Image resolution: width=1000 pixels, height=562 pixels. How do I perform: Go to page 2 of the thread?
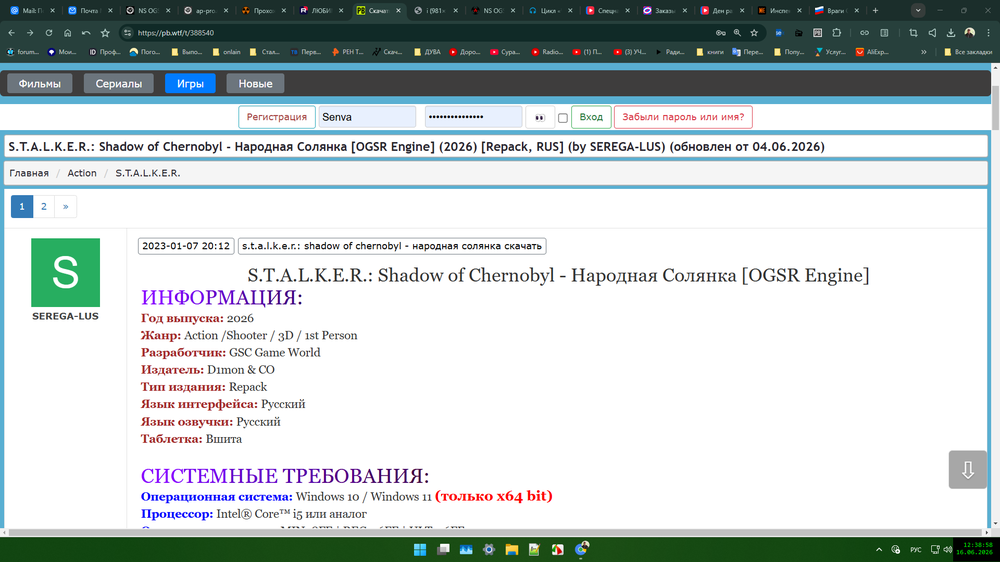click(43, 207)
